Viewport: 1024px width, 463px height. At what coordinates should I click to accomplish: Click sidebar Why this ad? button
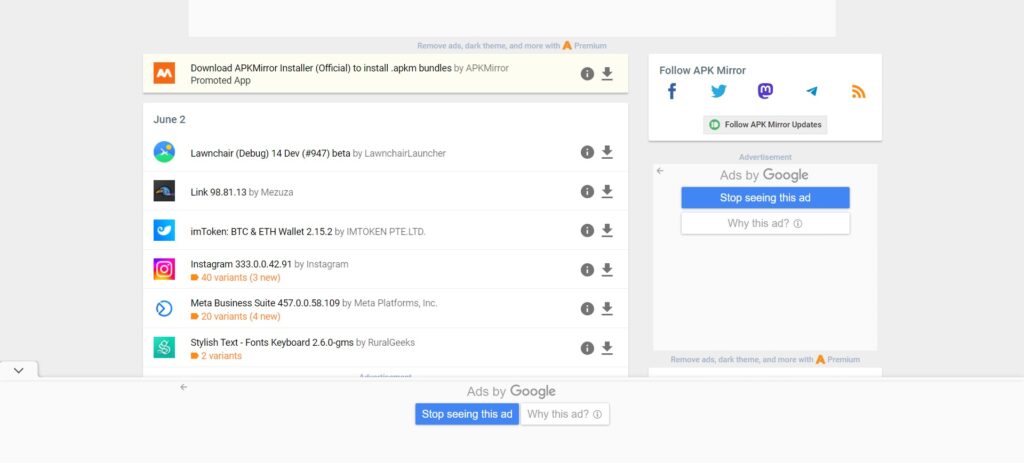765,223
